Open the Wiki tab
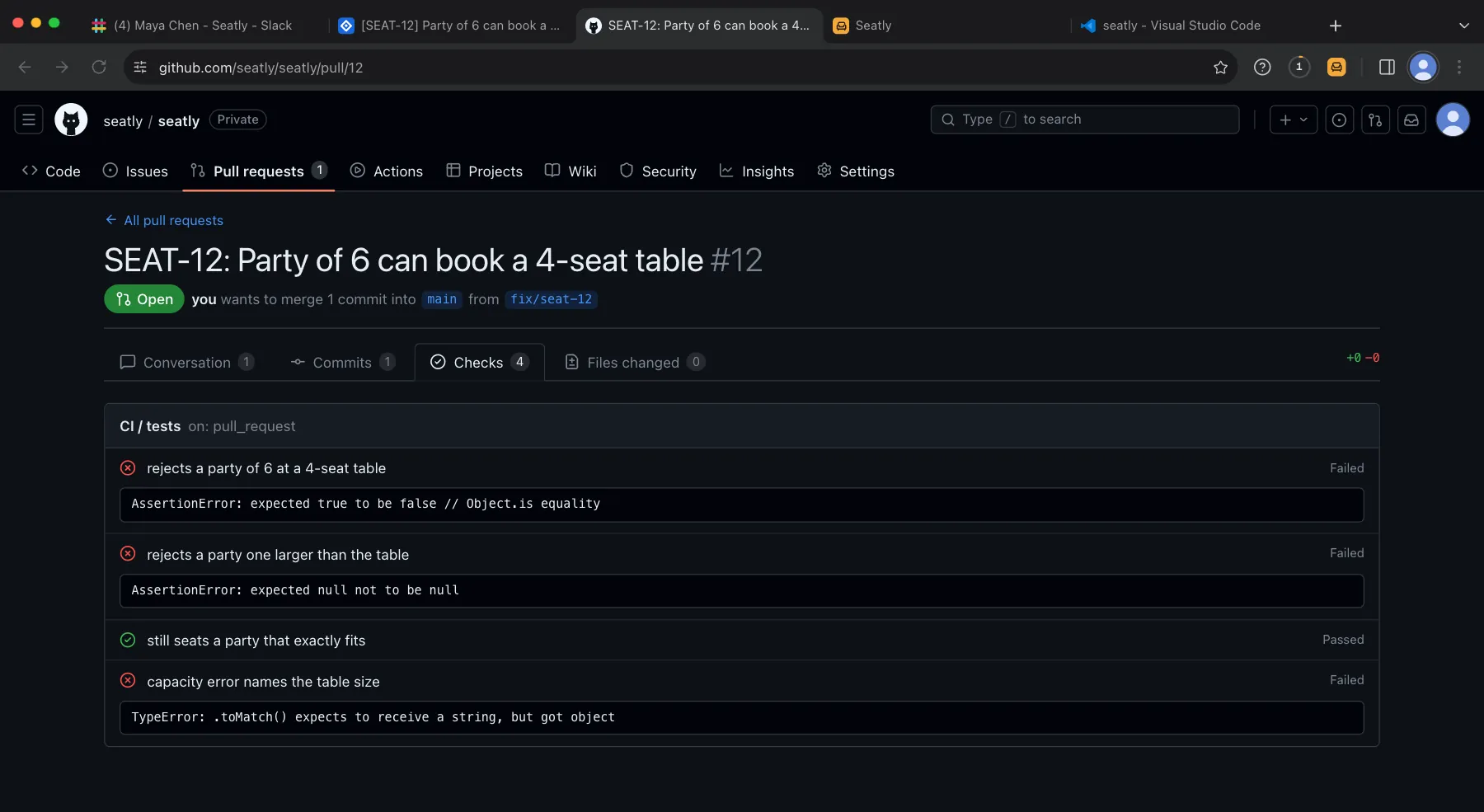 click(571, 171)
